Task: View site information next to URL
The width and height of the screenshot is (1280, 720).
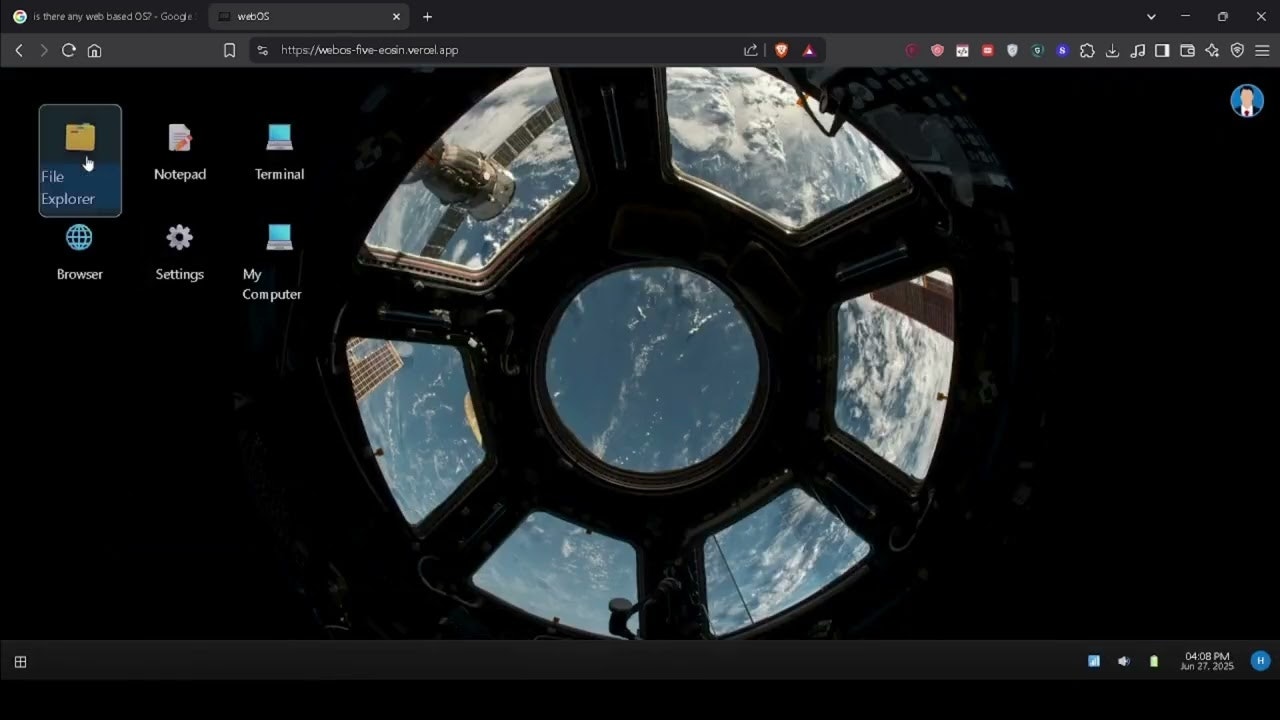Action: pyautogui.click(x=262, y=50)
